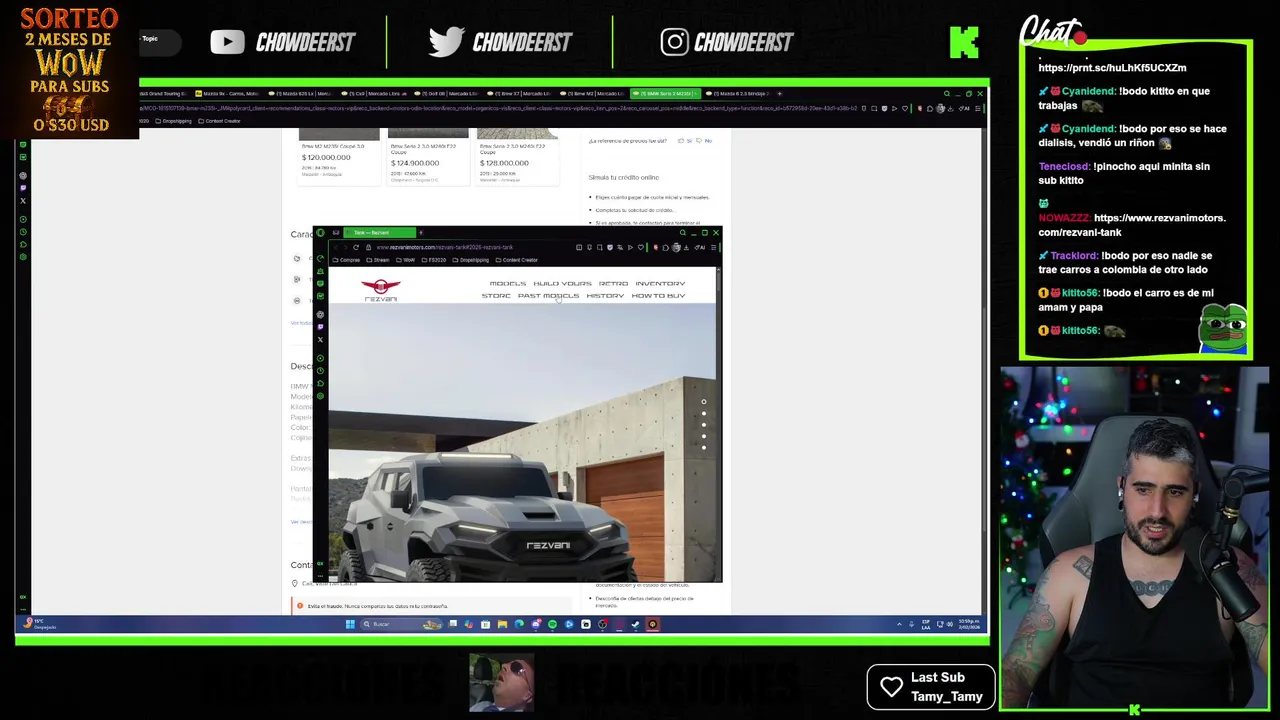Select the first carousel dot on the Rezvani page
The width and height of the screenshot is (1280, 720).
pos(703,402)
